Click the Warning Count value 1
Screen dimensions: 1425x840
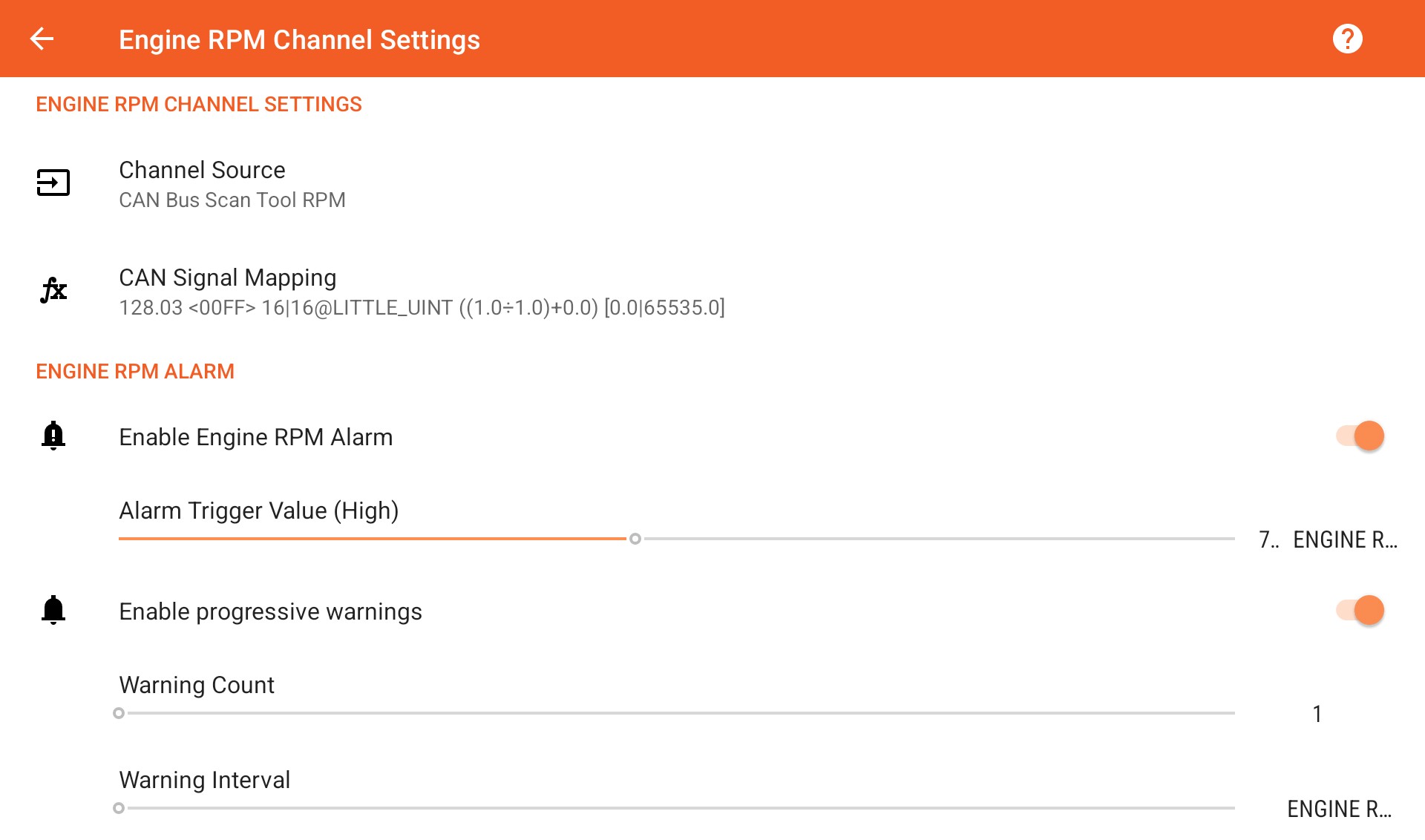[1317, 714]
